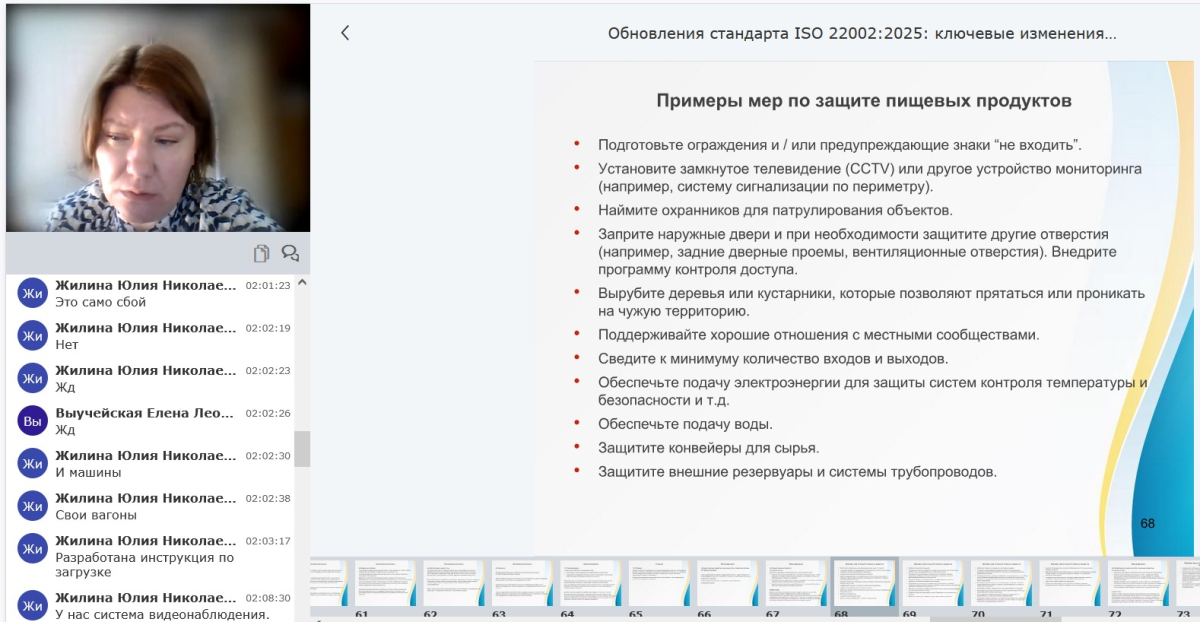Screen dimensions: 1200x622
Task: Click the dark blue "Вы" avatar
Action: coord(33,421)
